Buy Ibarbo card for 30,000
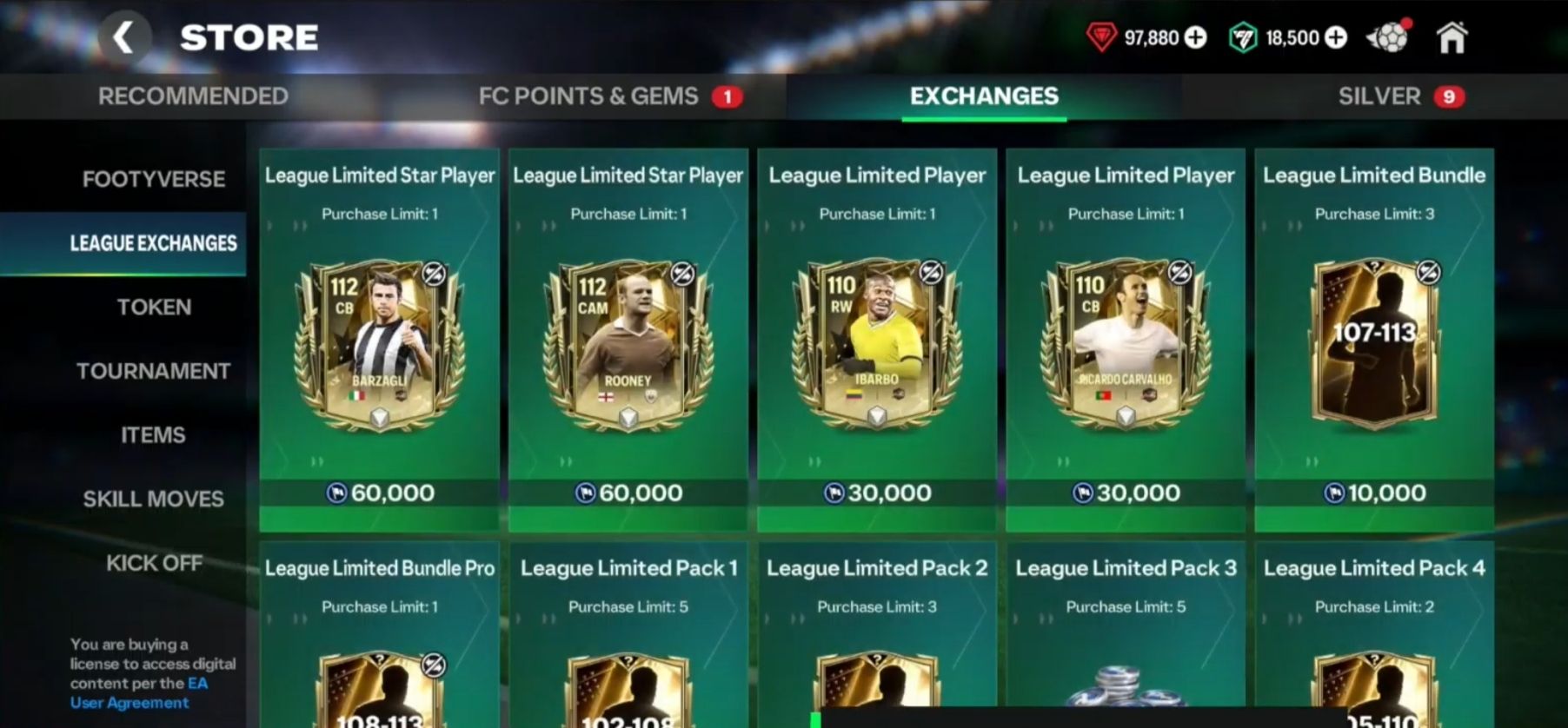The width and height of the screenshot is (1568, 728). click(877, 493)
